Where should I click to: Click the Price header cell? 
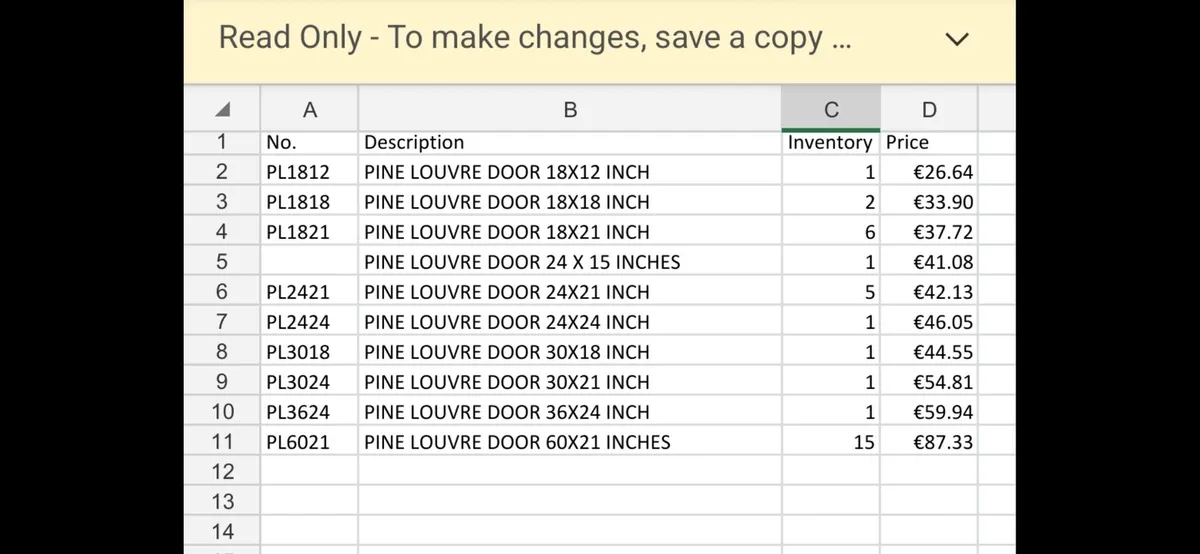click(x=929, y=142)
